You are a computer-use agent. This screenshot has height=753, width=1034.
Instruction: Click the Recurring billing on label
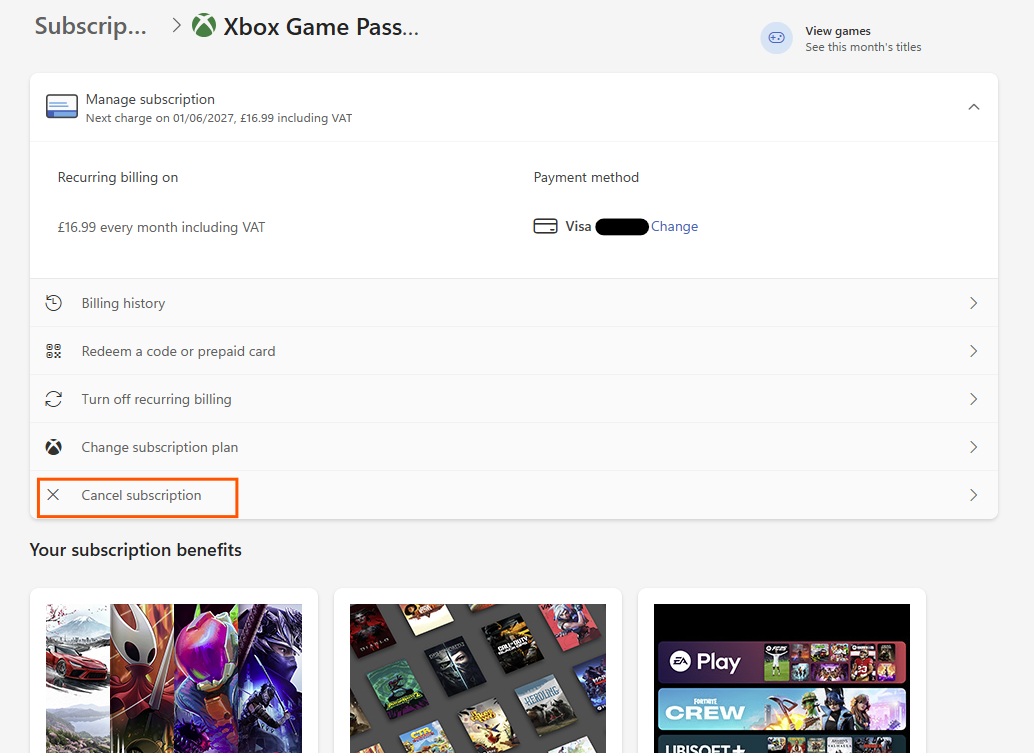[x=118, y=177]
